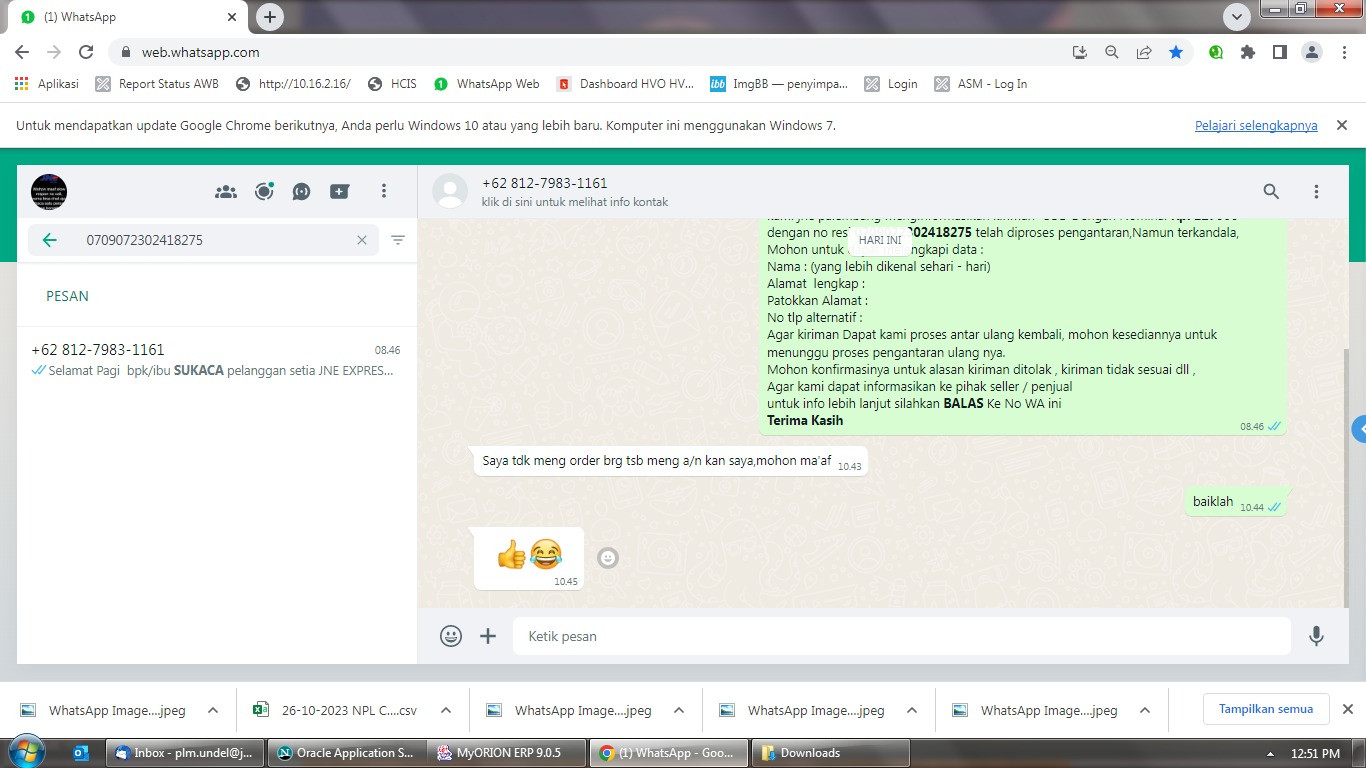Clear the search text with the X icon
This screenshot has height=768, width=1366.
point(362,240)
